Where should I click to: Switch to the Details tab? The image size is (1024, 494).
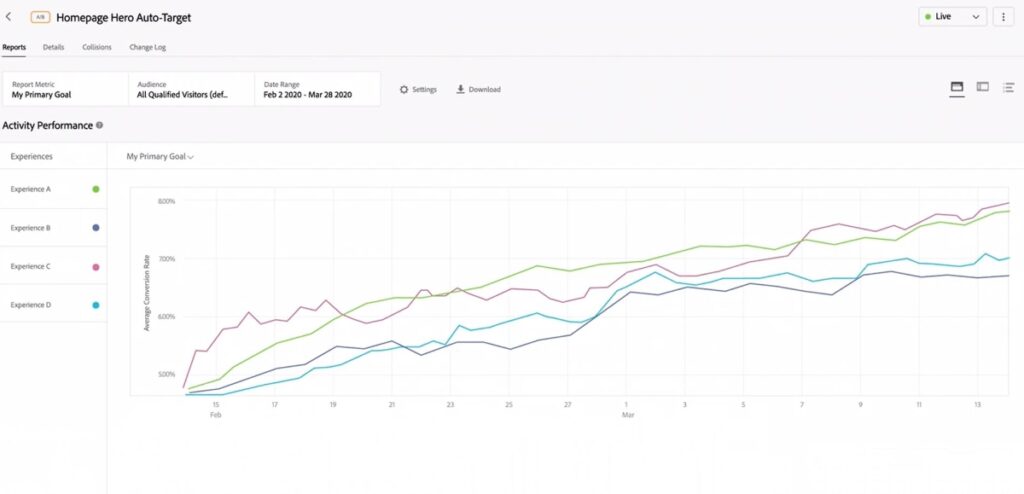coord(54,47)
